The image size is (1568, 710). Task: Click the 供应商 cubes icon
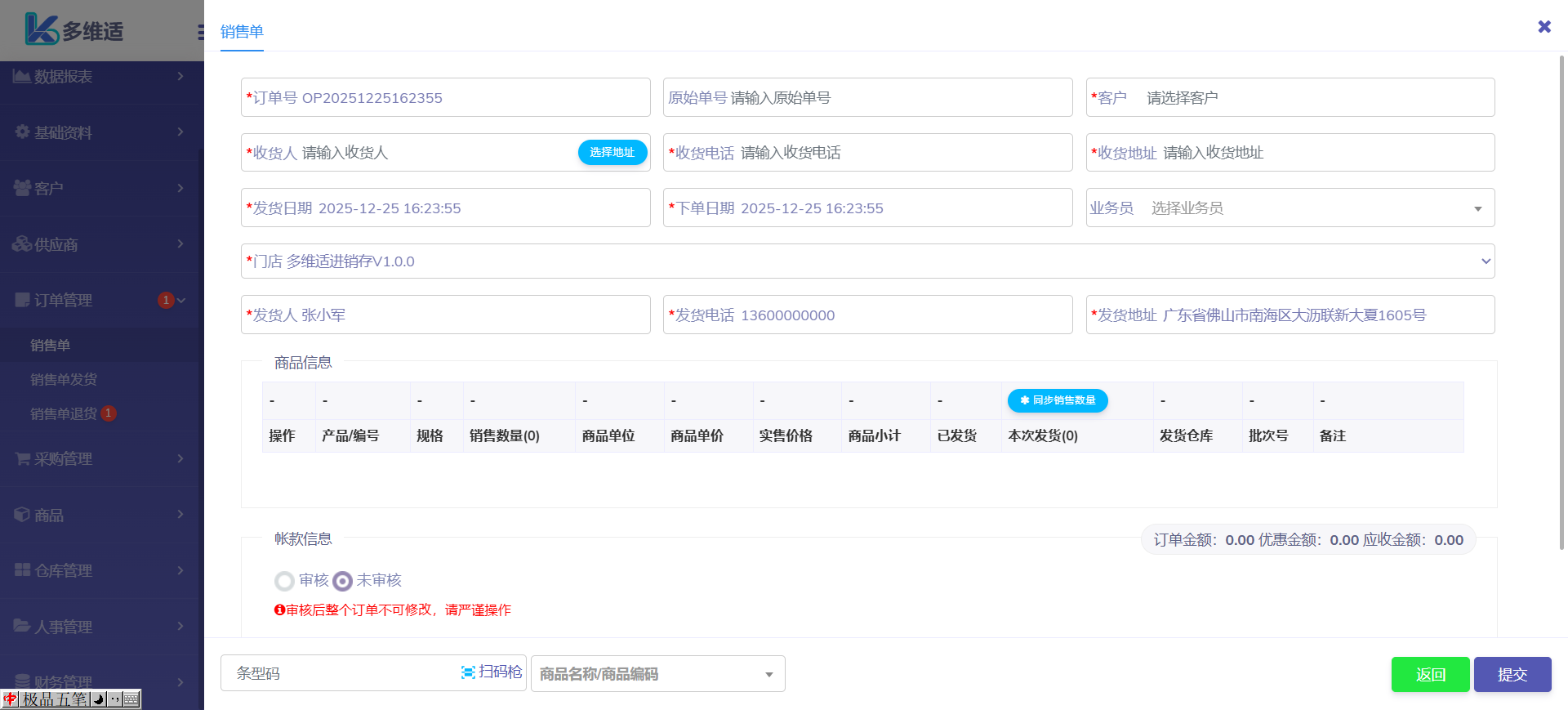22,243
